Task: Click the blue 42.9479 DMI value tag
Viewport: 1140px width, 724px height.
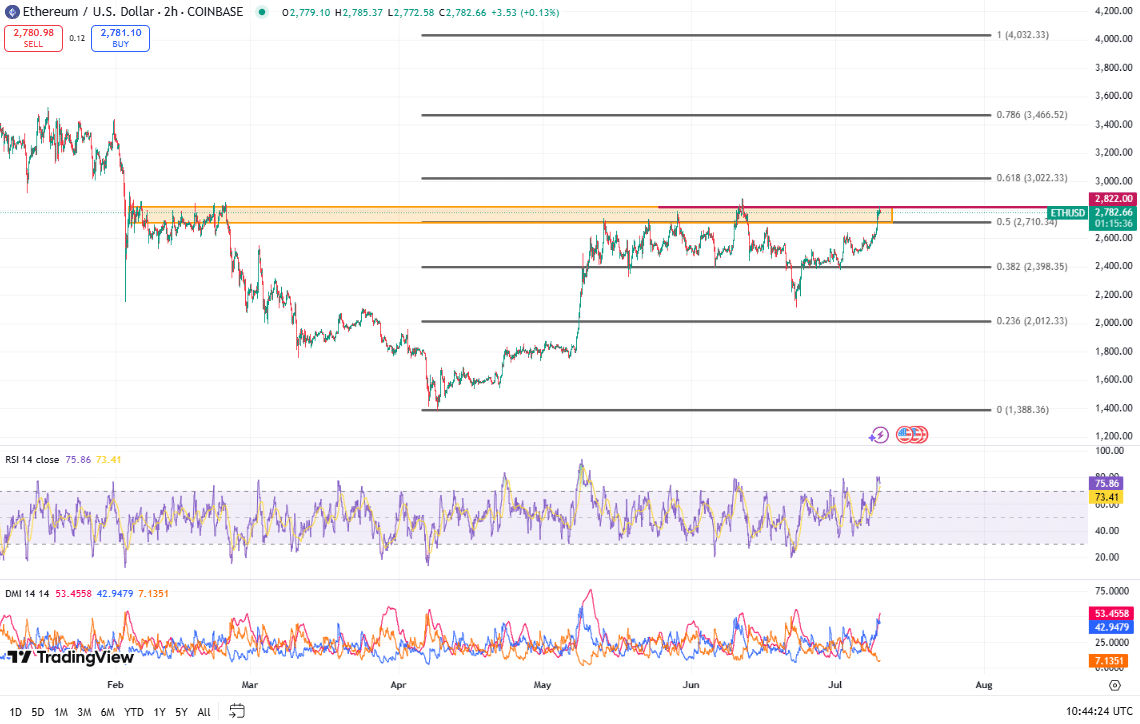Action: tap(1111, 627)
